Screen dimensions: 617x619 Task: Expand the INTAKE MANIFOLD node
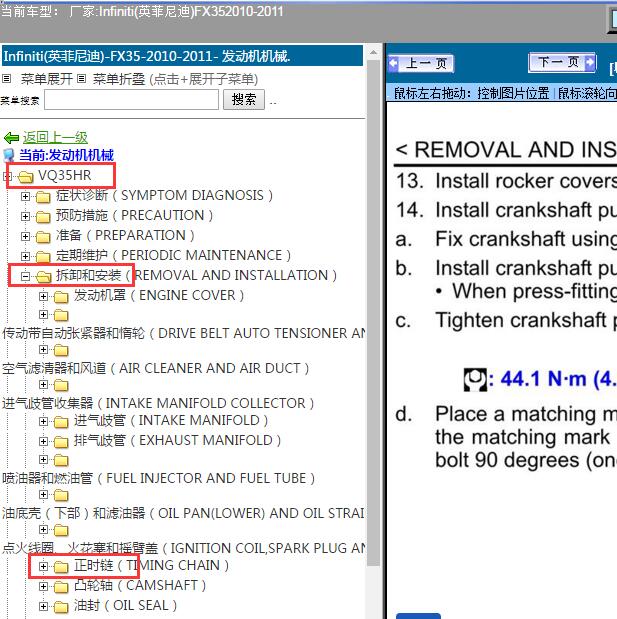[43, 422]
